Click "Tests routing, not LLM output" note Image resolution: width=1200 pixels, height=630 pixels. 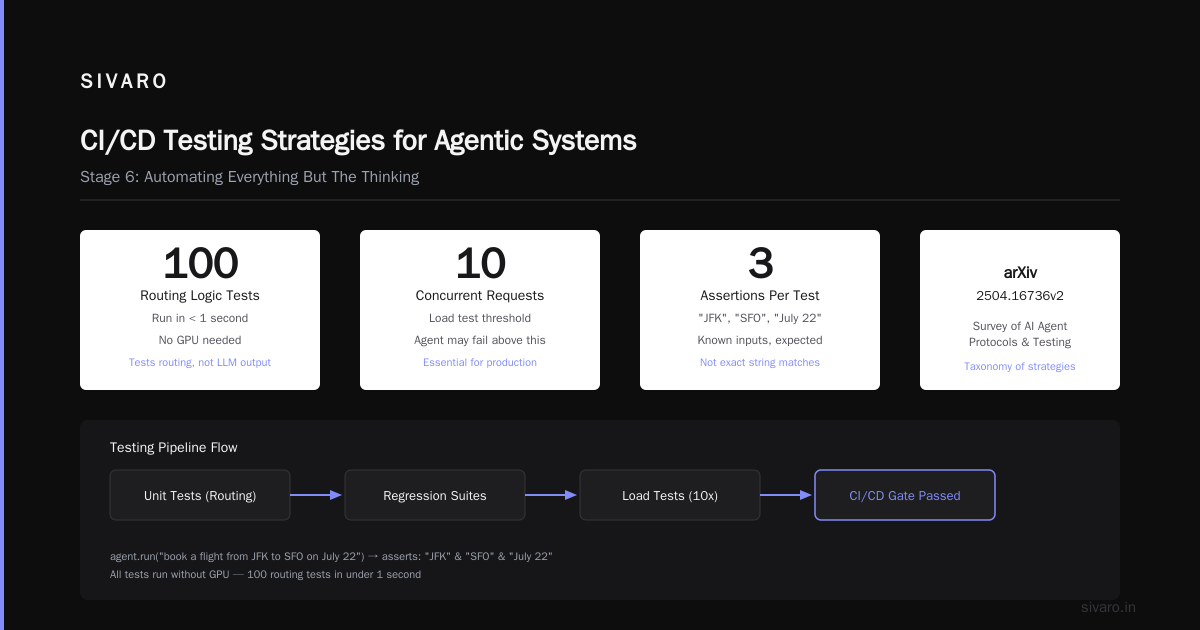(x=200, y=362)
